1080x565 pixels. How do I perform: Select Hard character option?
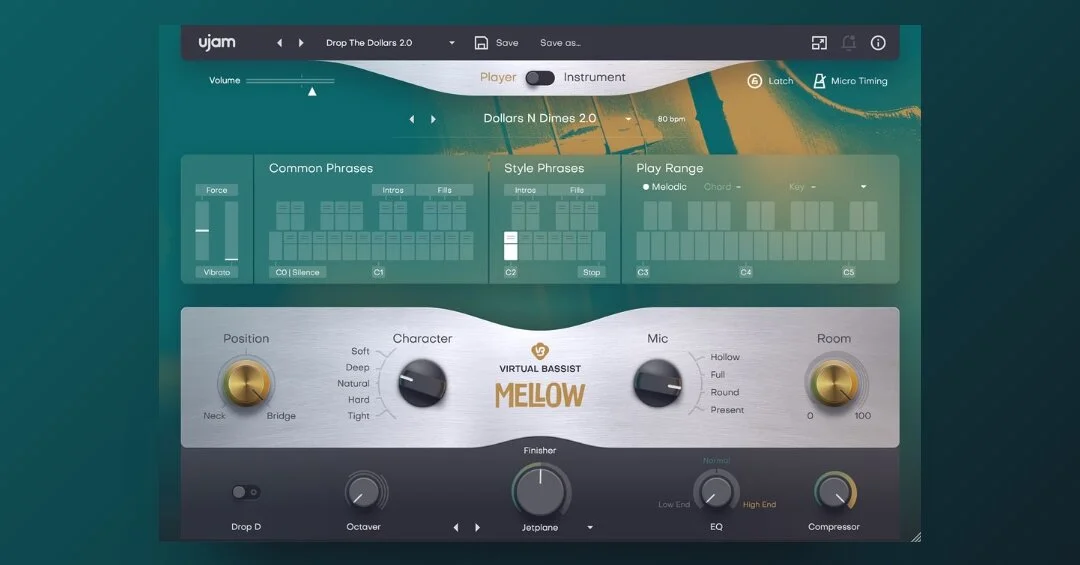tap(359, 400)
